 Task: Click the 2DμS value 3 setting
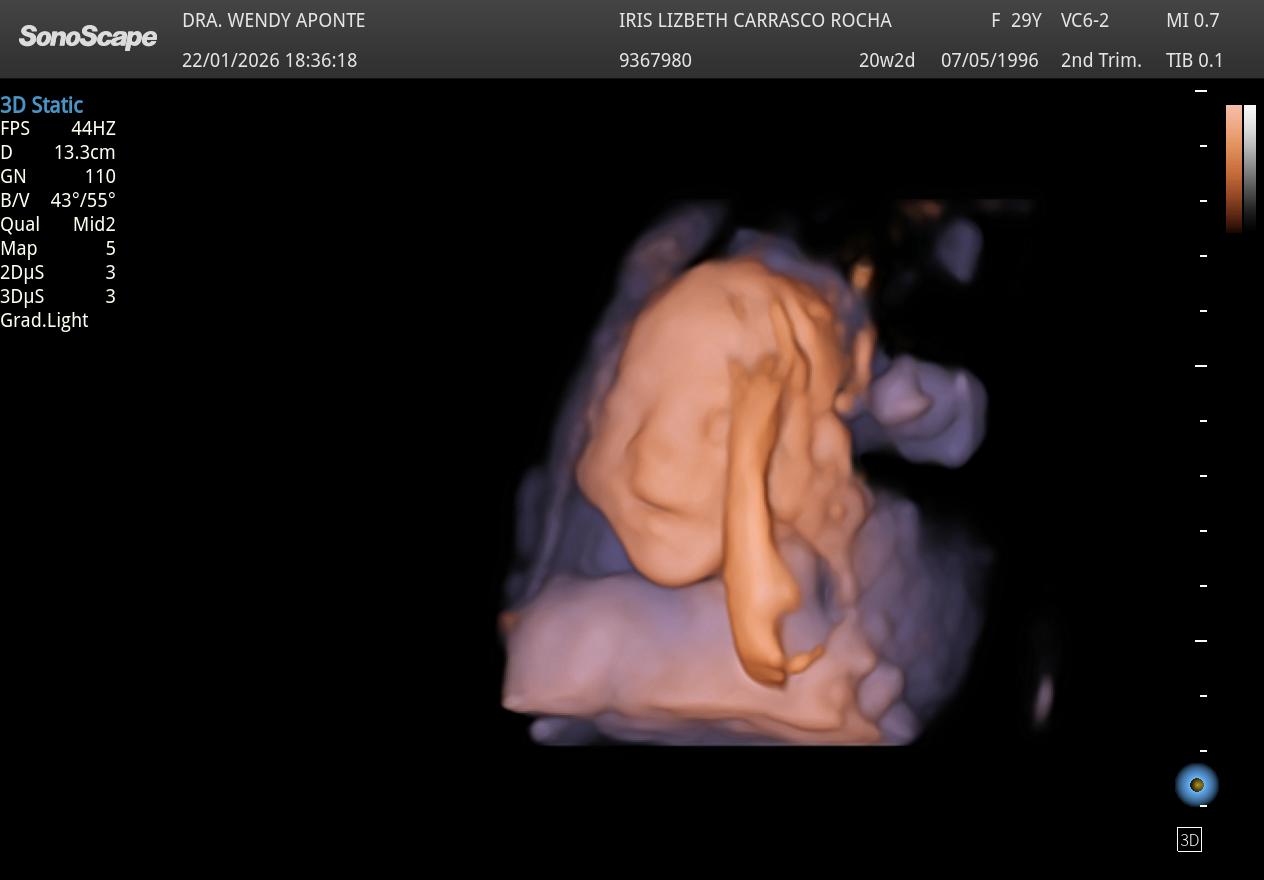pos(58,272)
